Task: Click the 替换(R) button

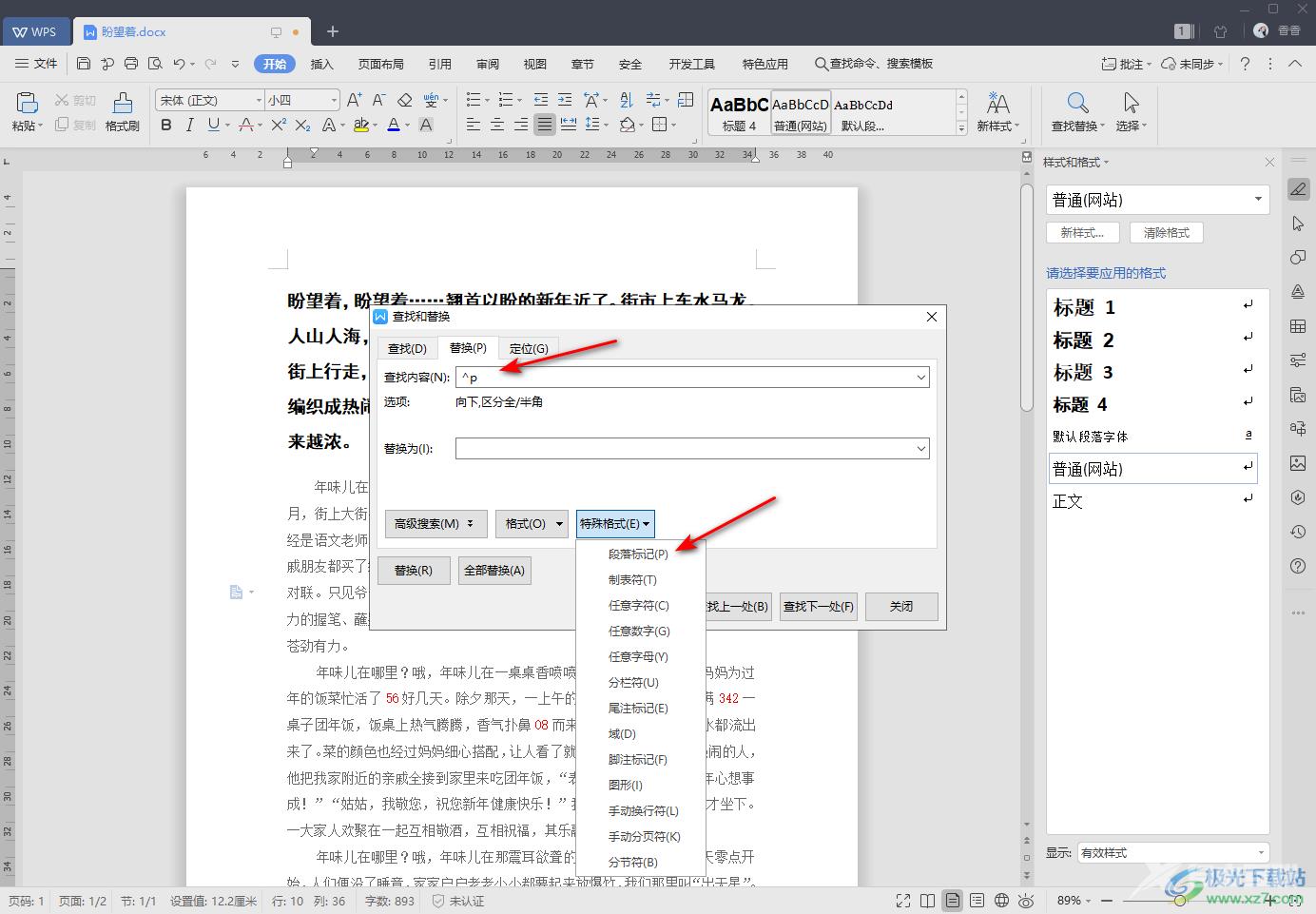Action: coord(414,571)
